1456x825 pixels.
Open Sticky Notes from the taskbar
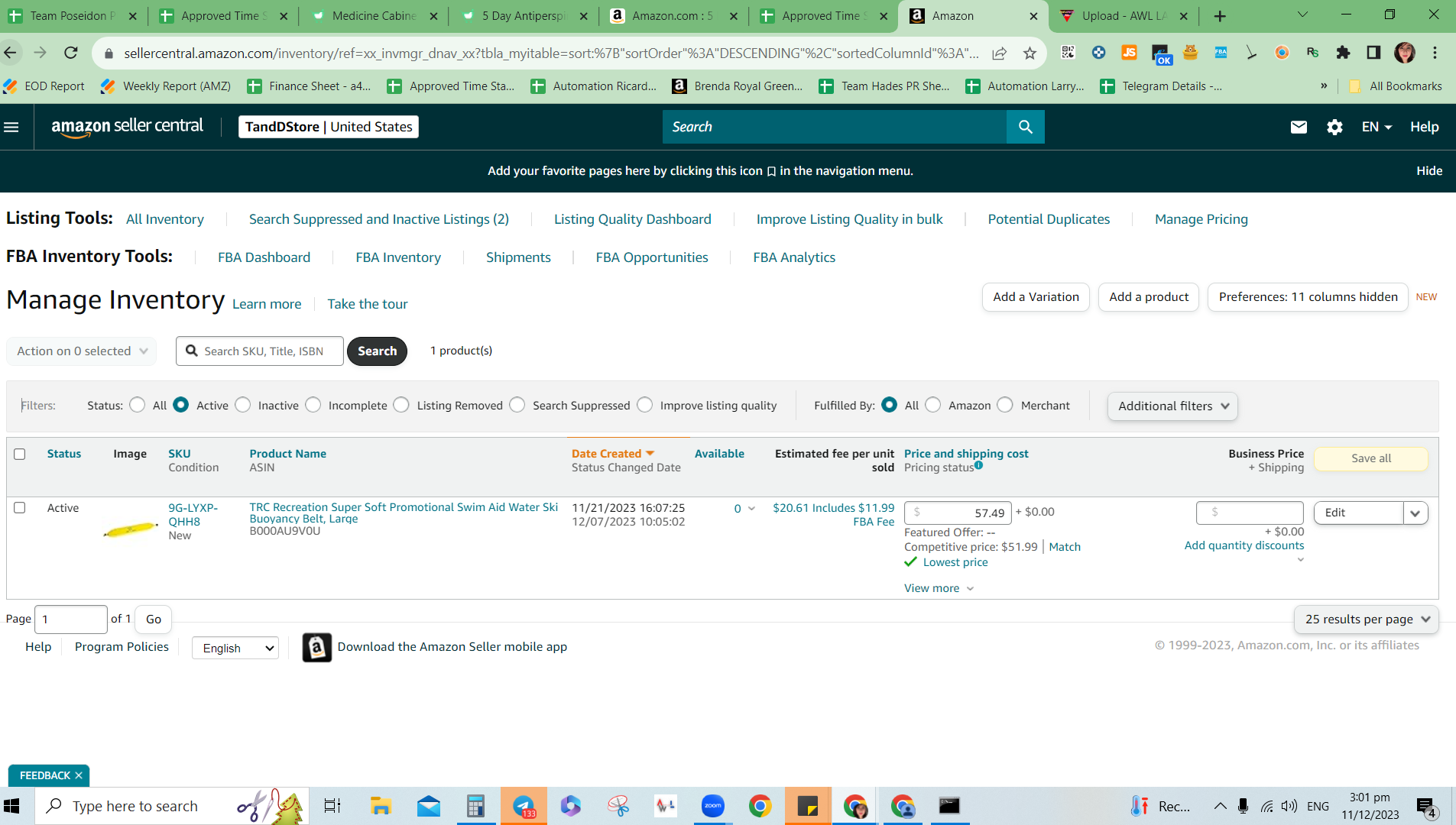(808, 806)
